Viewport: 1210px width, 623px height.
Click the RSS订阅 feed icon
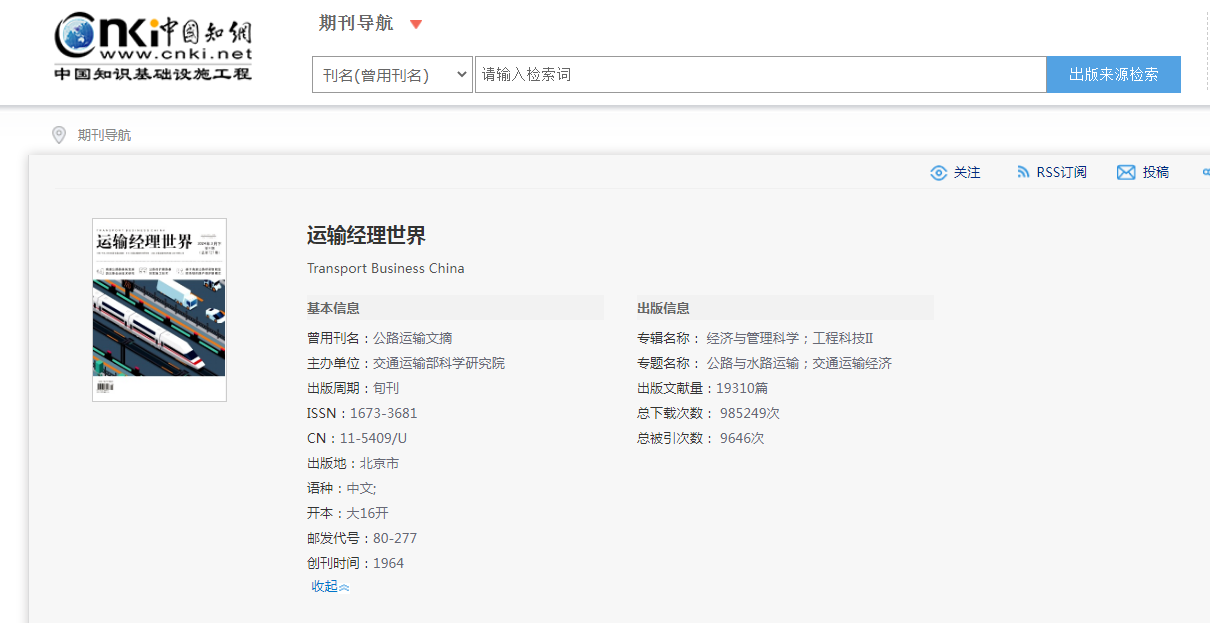[1023, 173]
